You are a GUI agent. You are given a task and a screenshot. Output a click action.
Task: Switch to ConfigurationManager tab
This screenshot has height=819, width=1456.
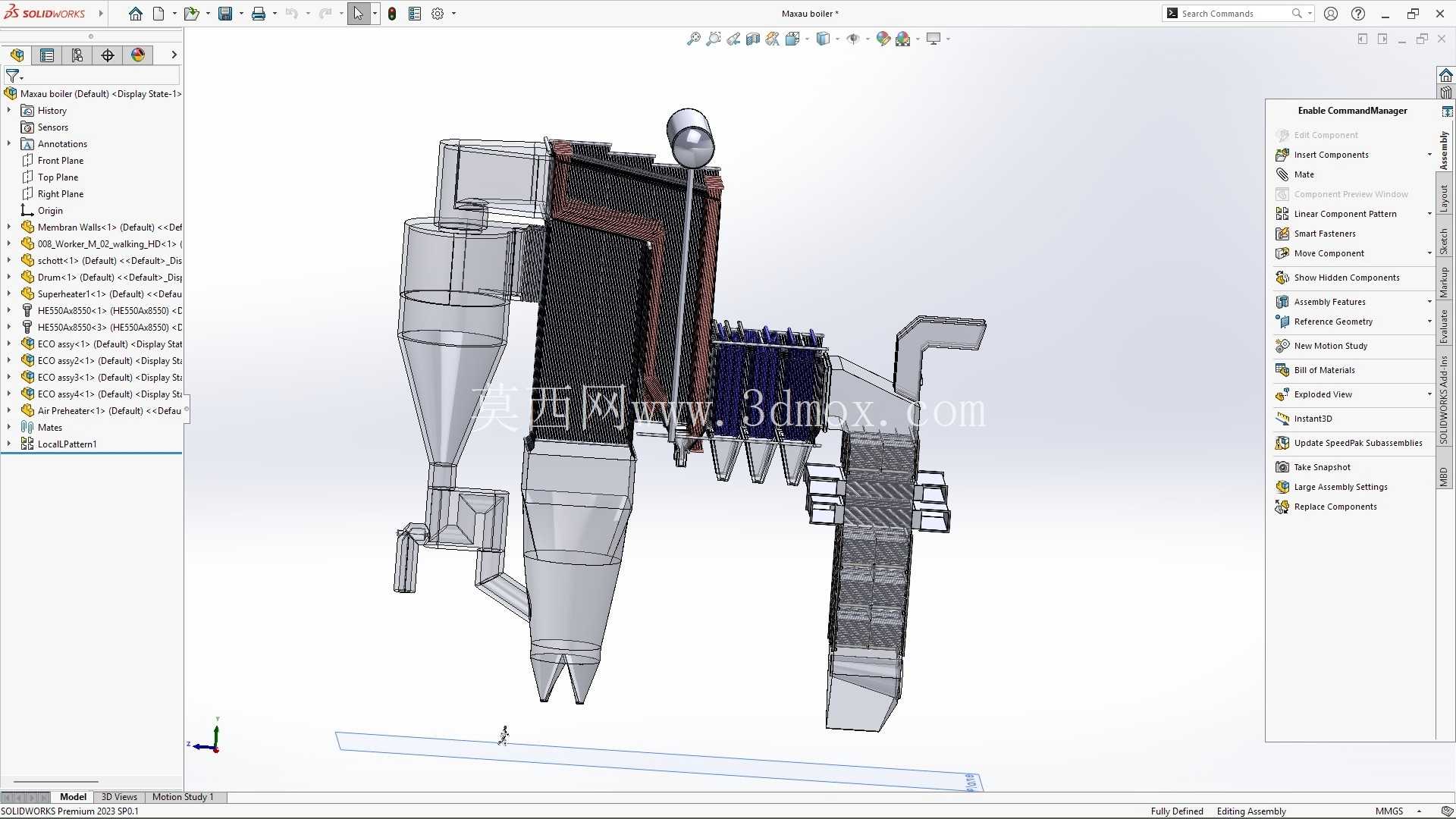(x=77, y=55)
